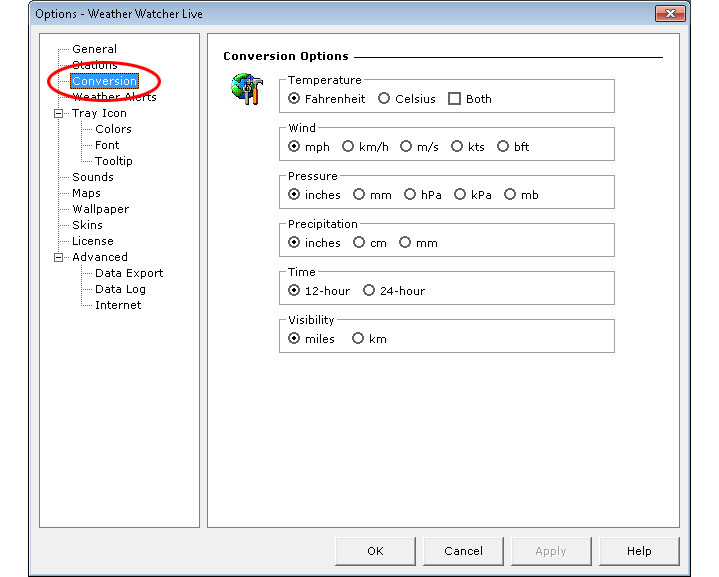719x577 pixels.
Task: Switch pressure to mb
Action: [510, 194]
